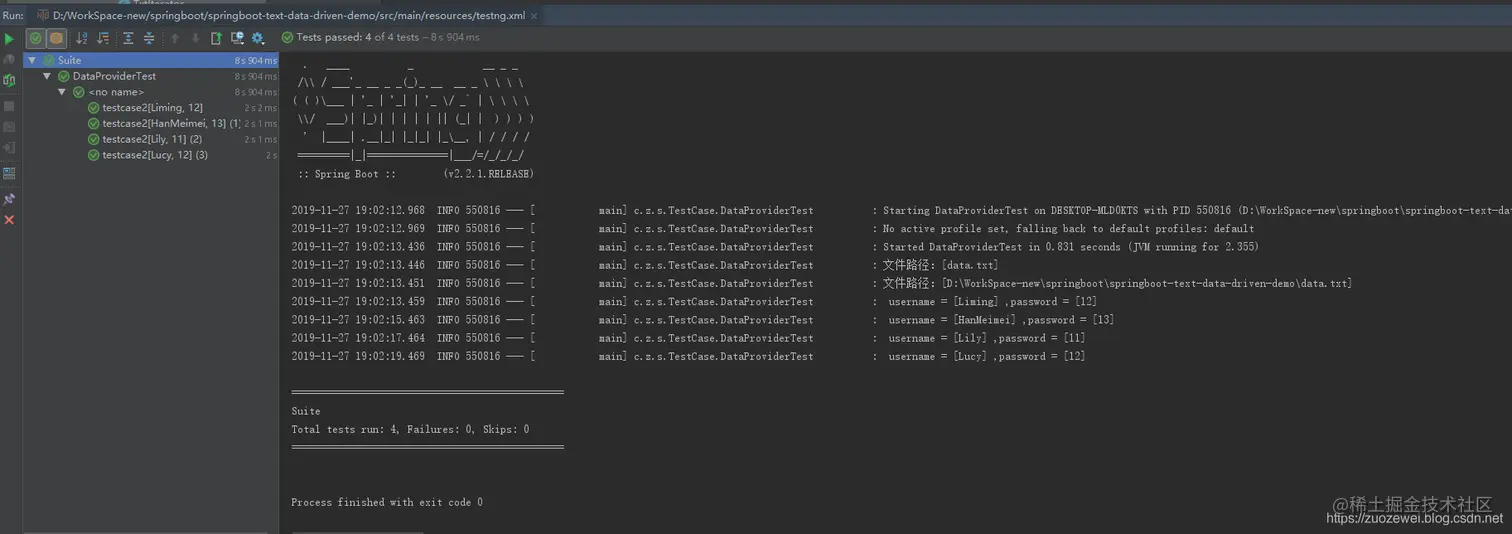Toggle the Show Passed tests filter

(35, 38)
